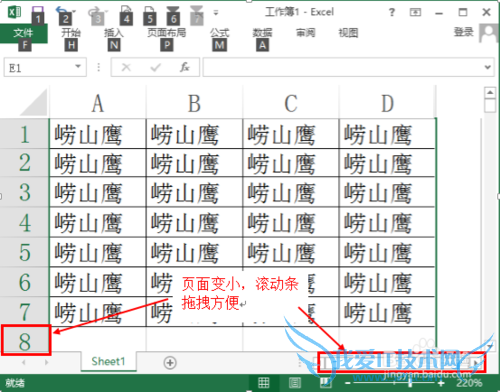Open Ribbon Display Options icon

[x=415, y=13]
